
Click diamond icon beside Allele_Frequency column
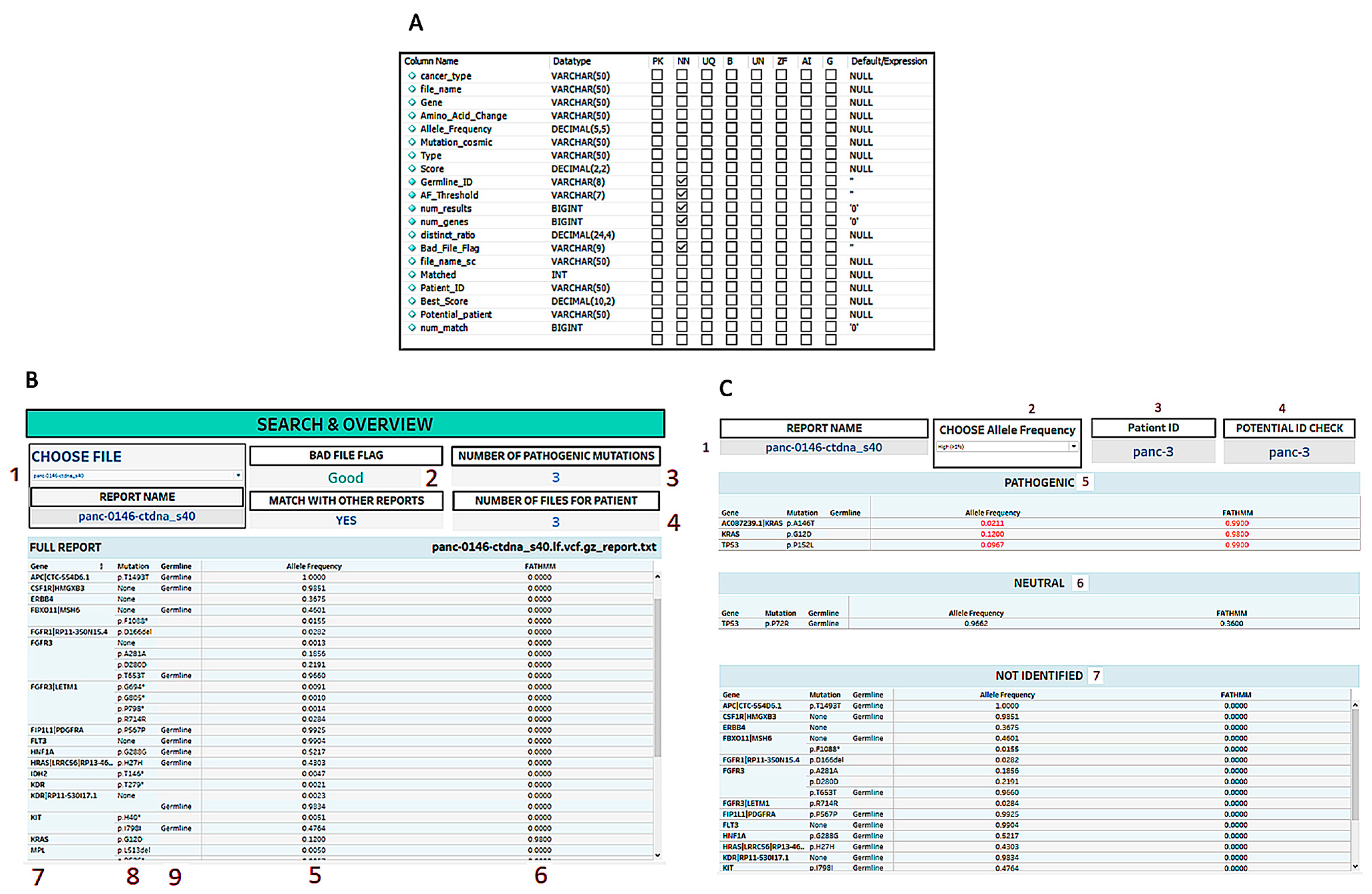point(412,129)
